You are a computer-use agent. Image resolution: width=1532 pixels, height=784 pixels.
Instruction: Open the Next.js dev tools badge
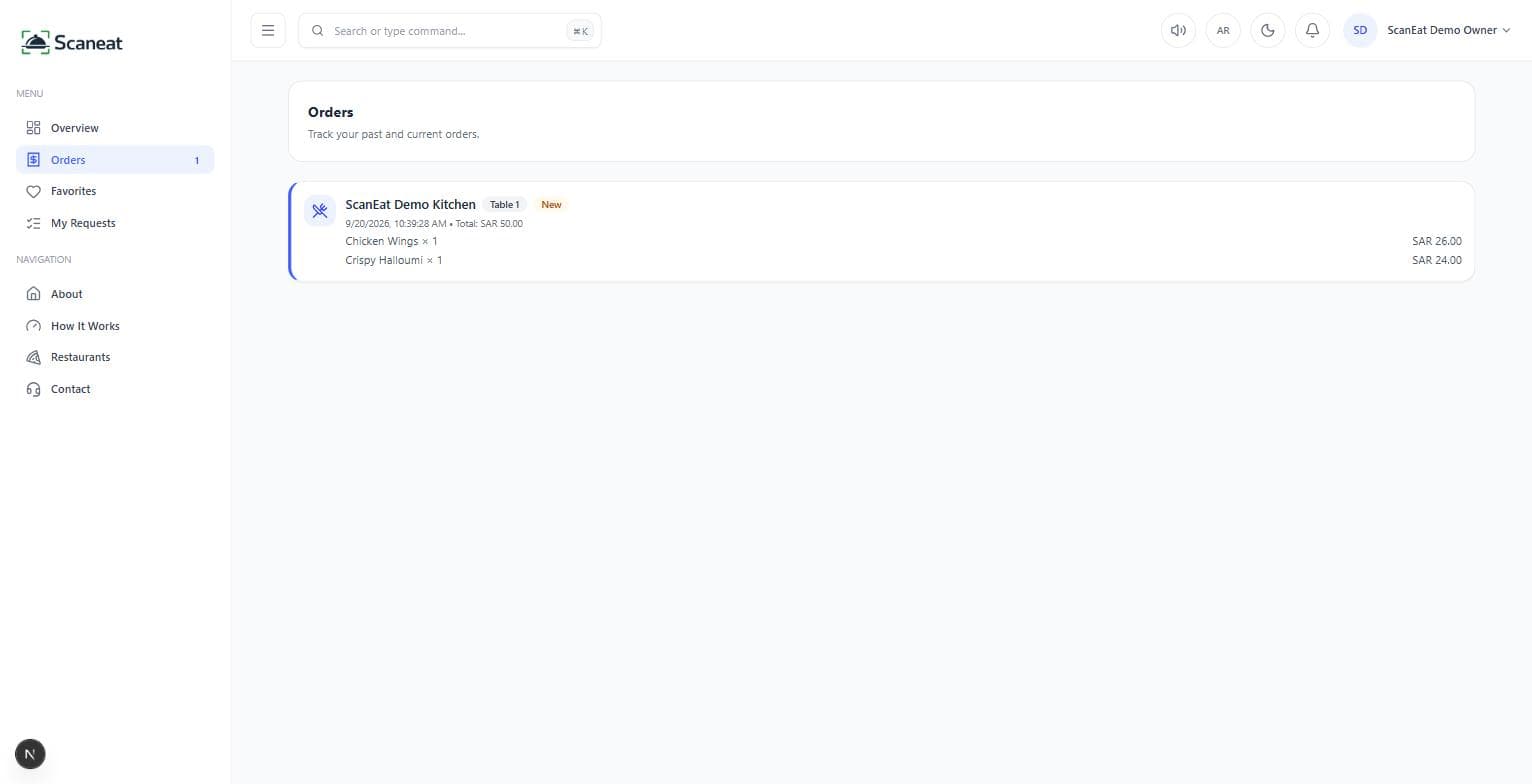30,754
